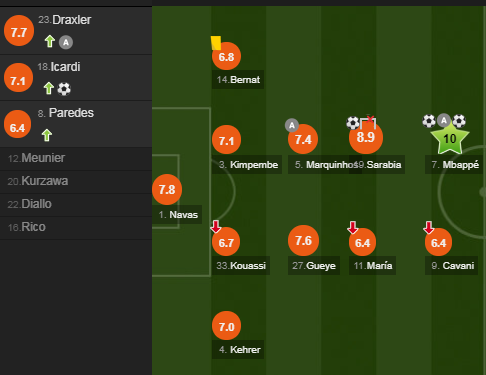486x375 pixels.
Task: Click Gueye's 7.6 rating circle
Action: click(303, 241)
